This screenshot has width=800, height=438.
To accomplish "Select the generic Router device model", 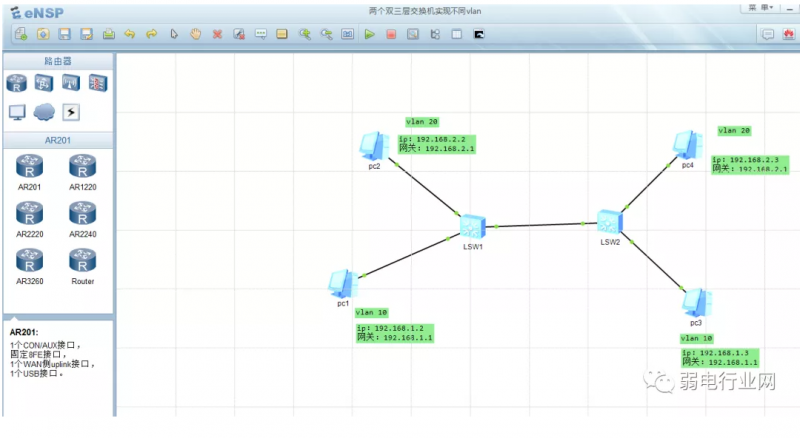I will tap(83, 262).
